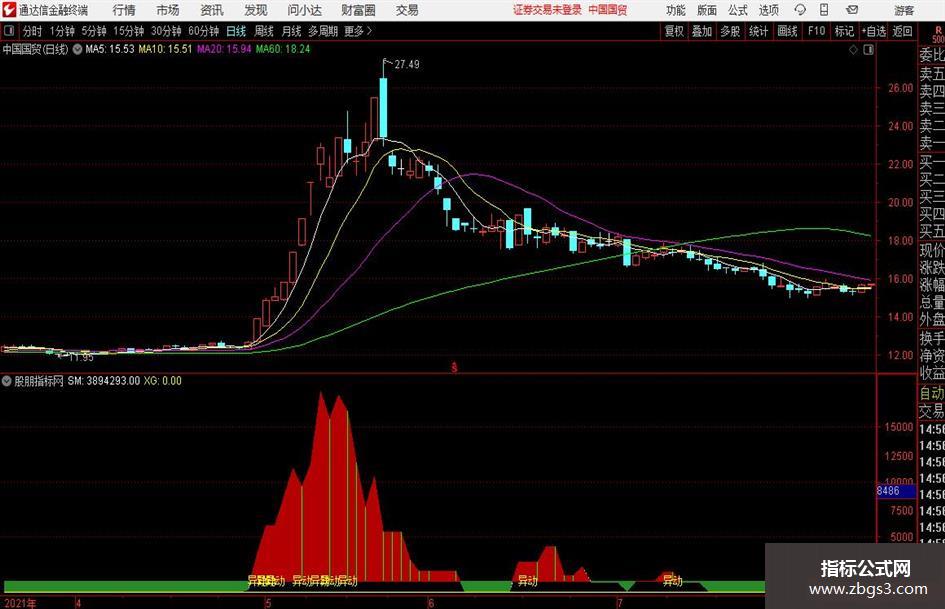Click the red 中国国贸 stock name link
The height and width of the screenshot is (609, 945).
[x=608, y=10]
